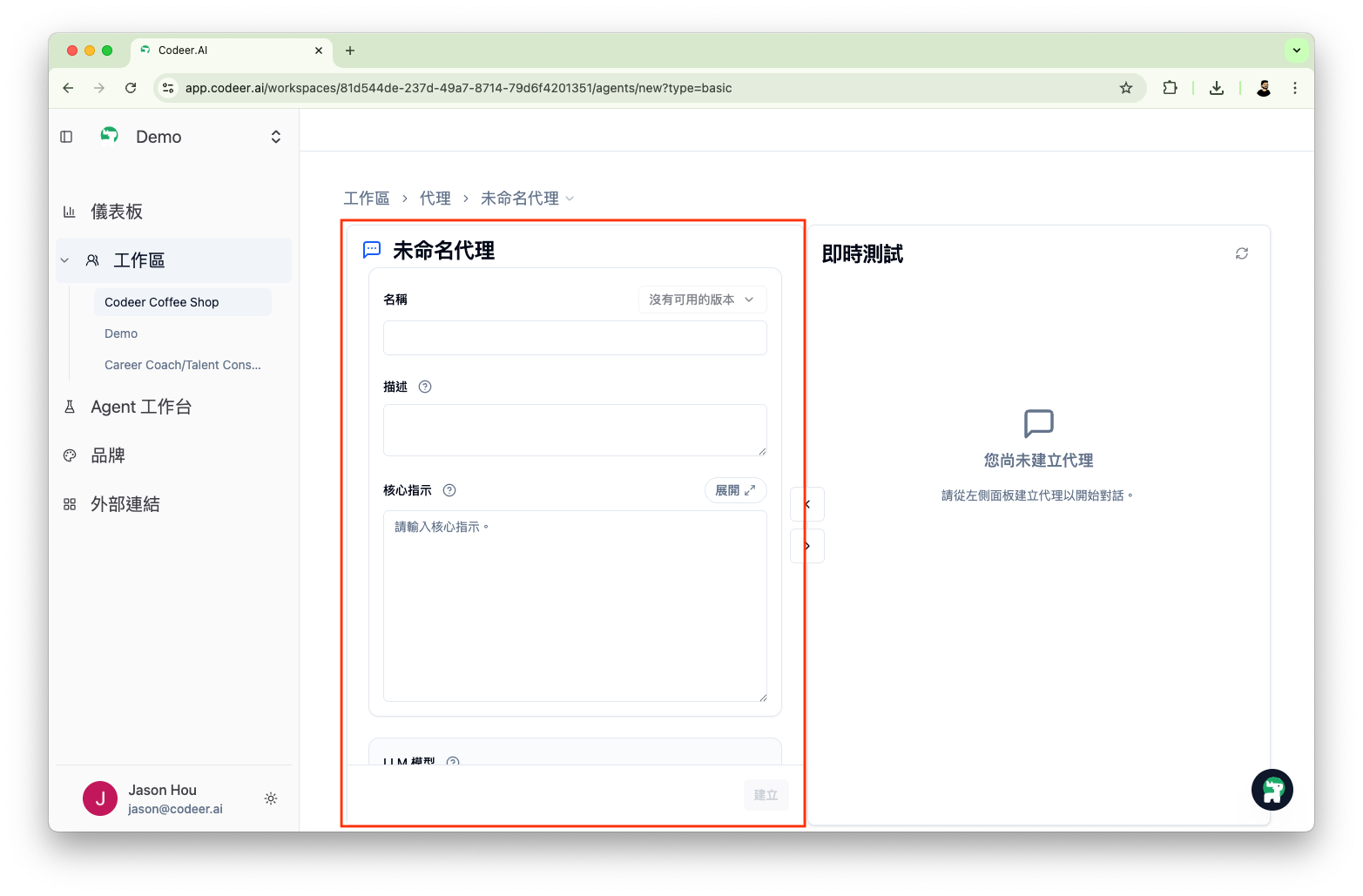The height and width of the screenshot is (896, 1363).
Task: Click inside the 名稱 name input field
Action: tap(574, 338)
